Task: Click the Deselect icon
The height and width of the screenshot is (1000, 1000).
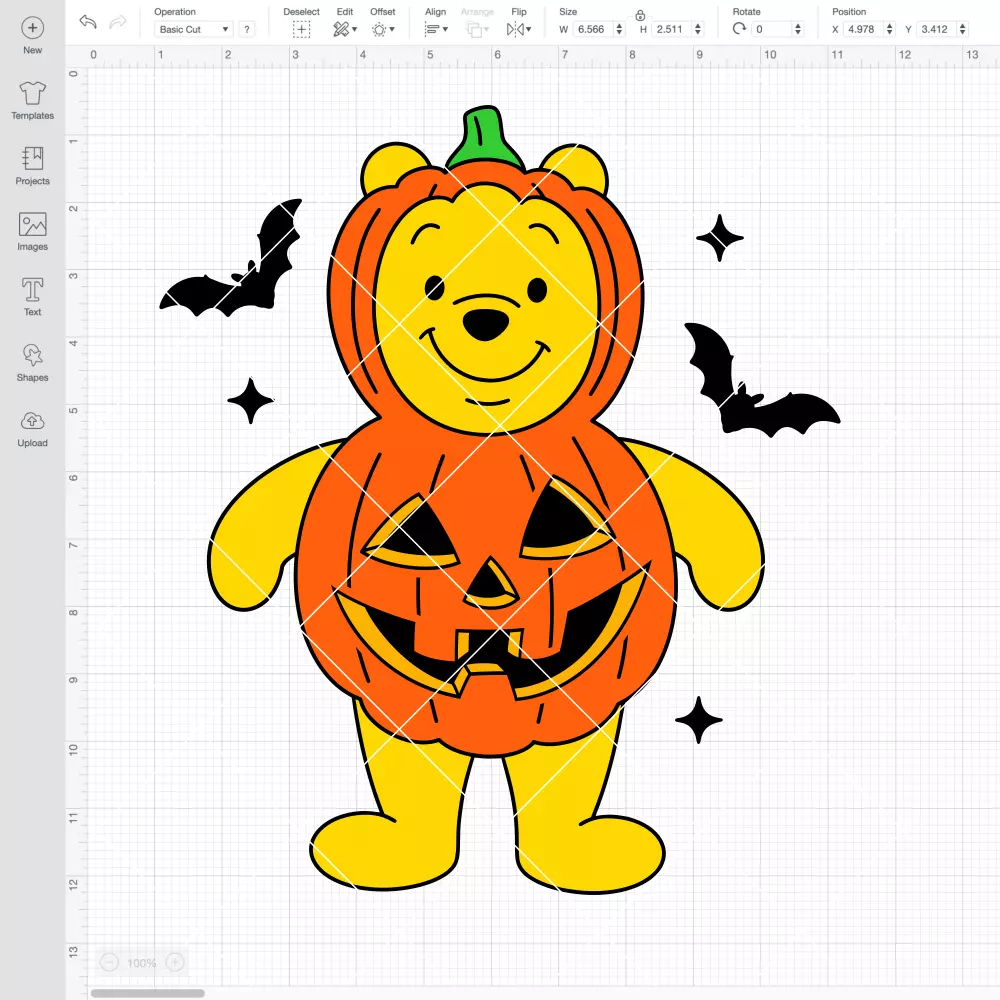Action: coord(302,29)
